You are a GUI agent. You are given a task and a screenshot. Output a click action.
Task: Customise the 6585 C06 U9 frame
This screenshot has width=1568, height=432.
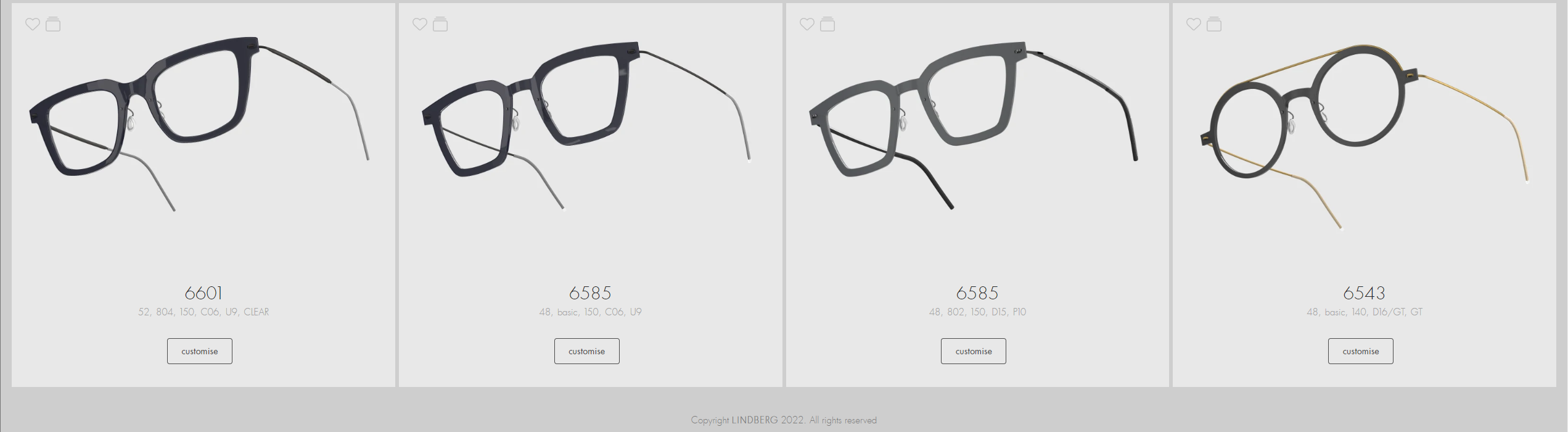coord(587,351)
